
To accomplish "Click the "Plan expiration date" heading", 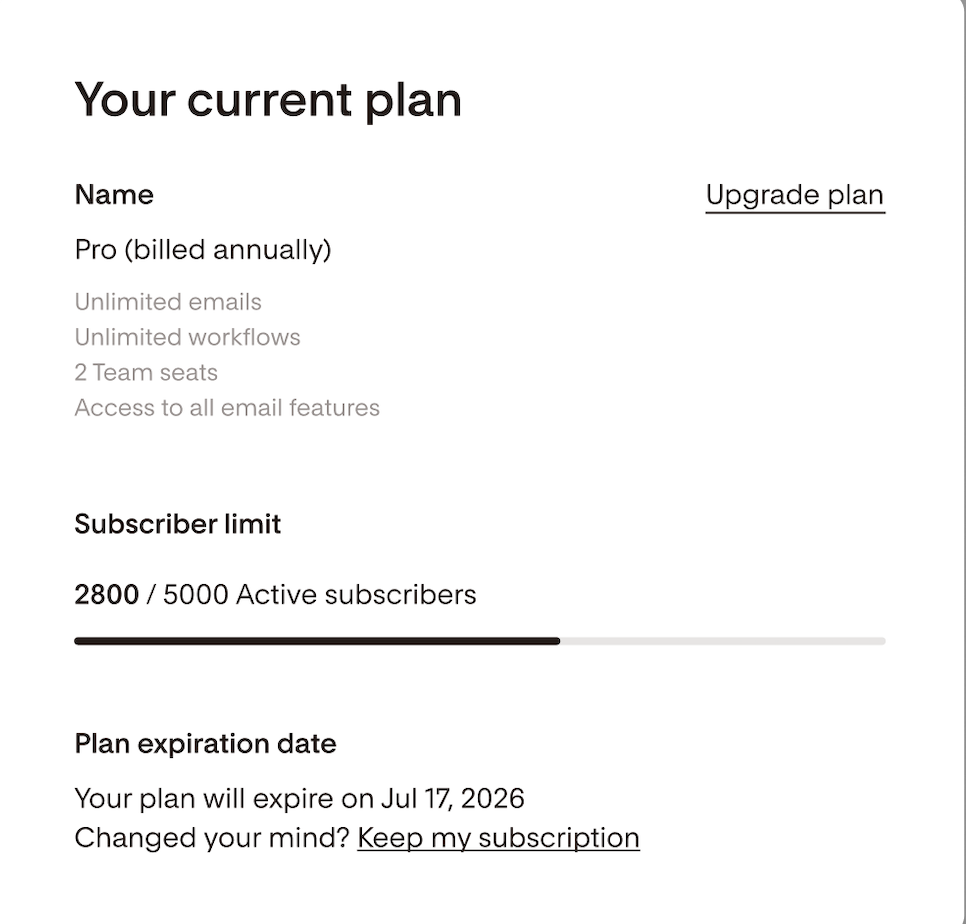I will [205, 744].
